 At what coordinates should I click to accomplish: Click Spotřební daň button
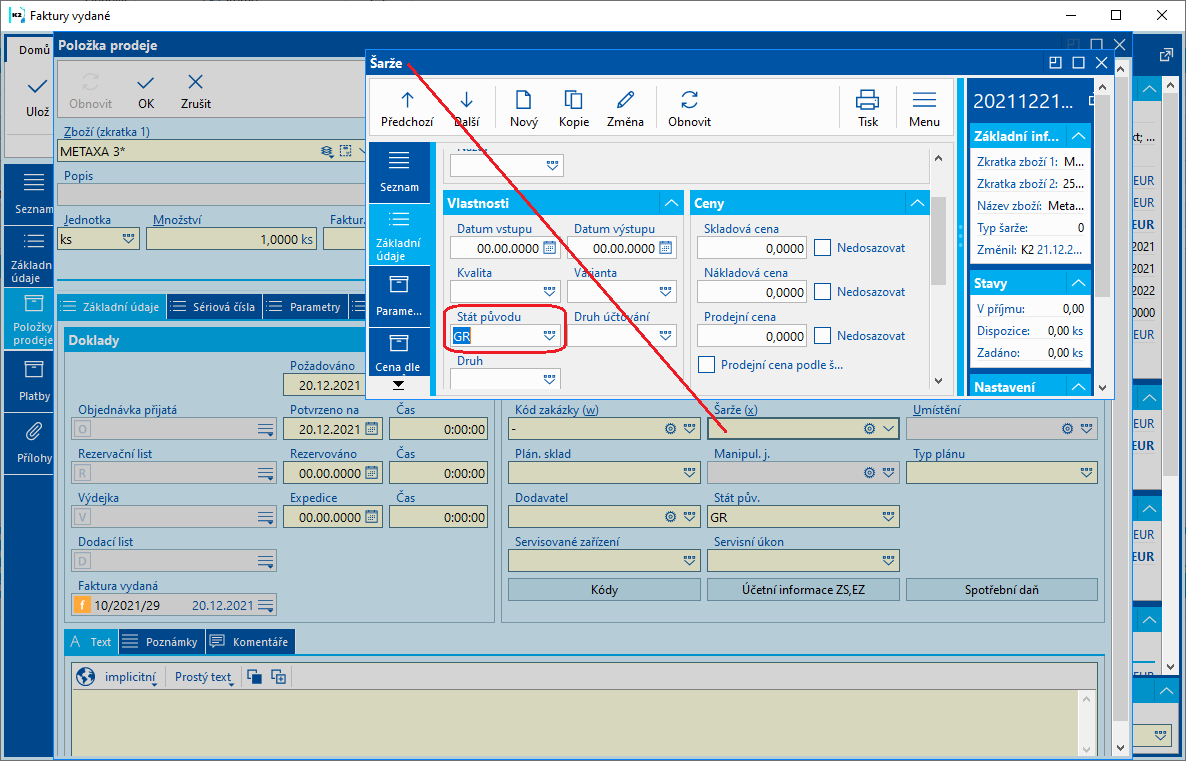coord(1001,589)
